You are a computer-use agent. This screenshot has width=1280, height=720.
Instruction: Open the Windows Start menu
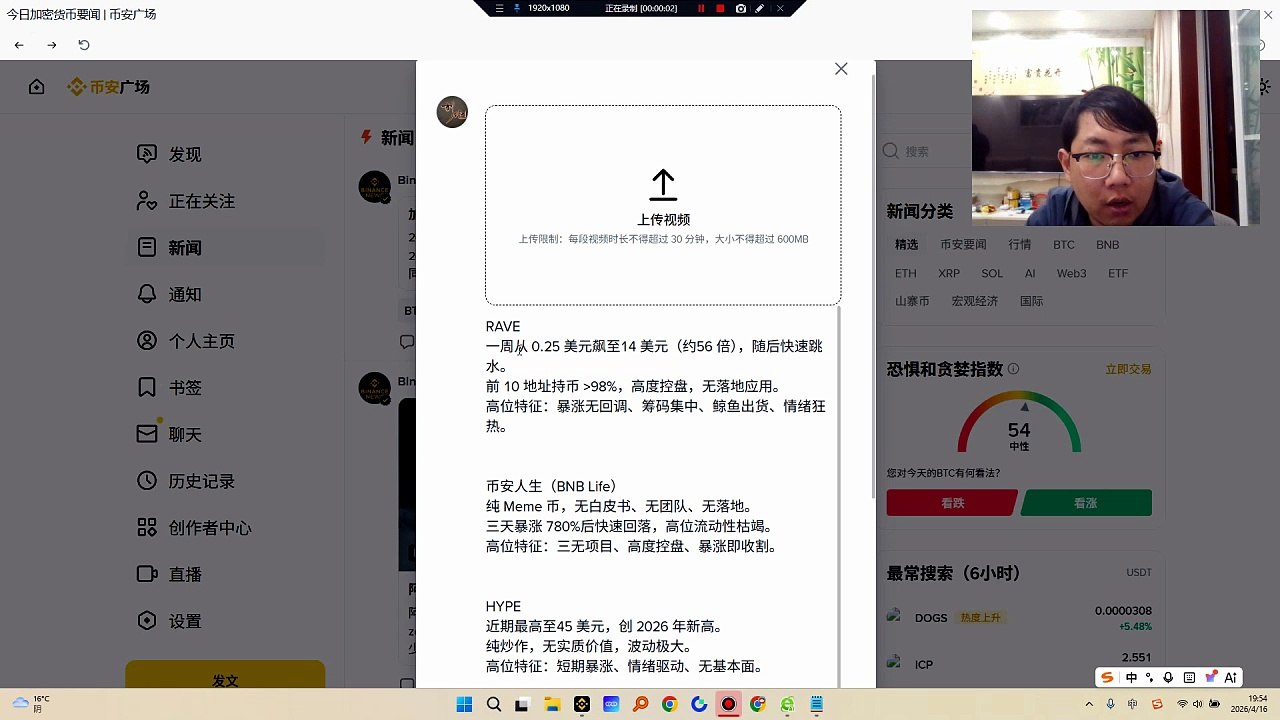point(464,704)
